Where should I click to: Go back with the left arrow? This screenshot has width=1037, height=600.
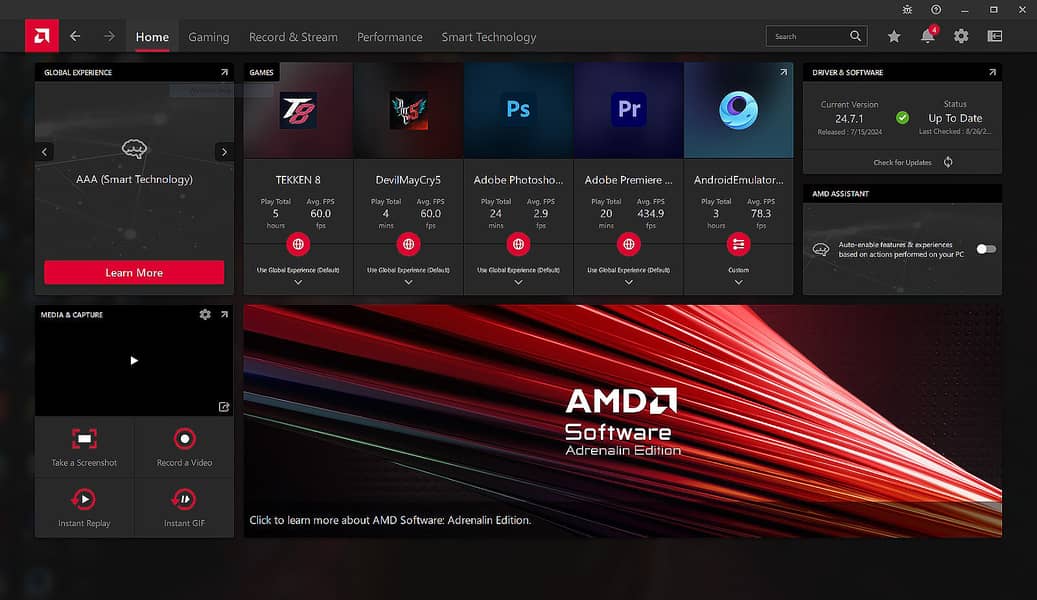(75, 36)
